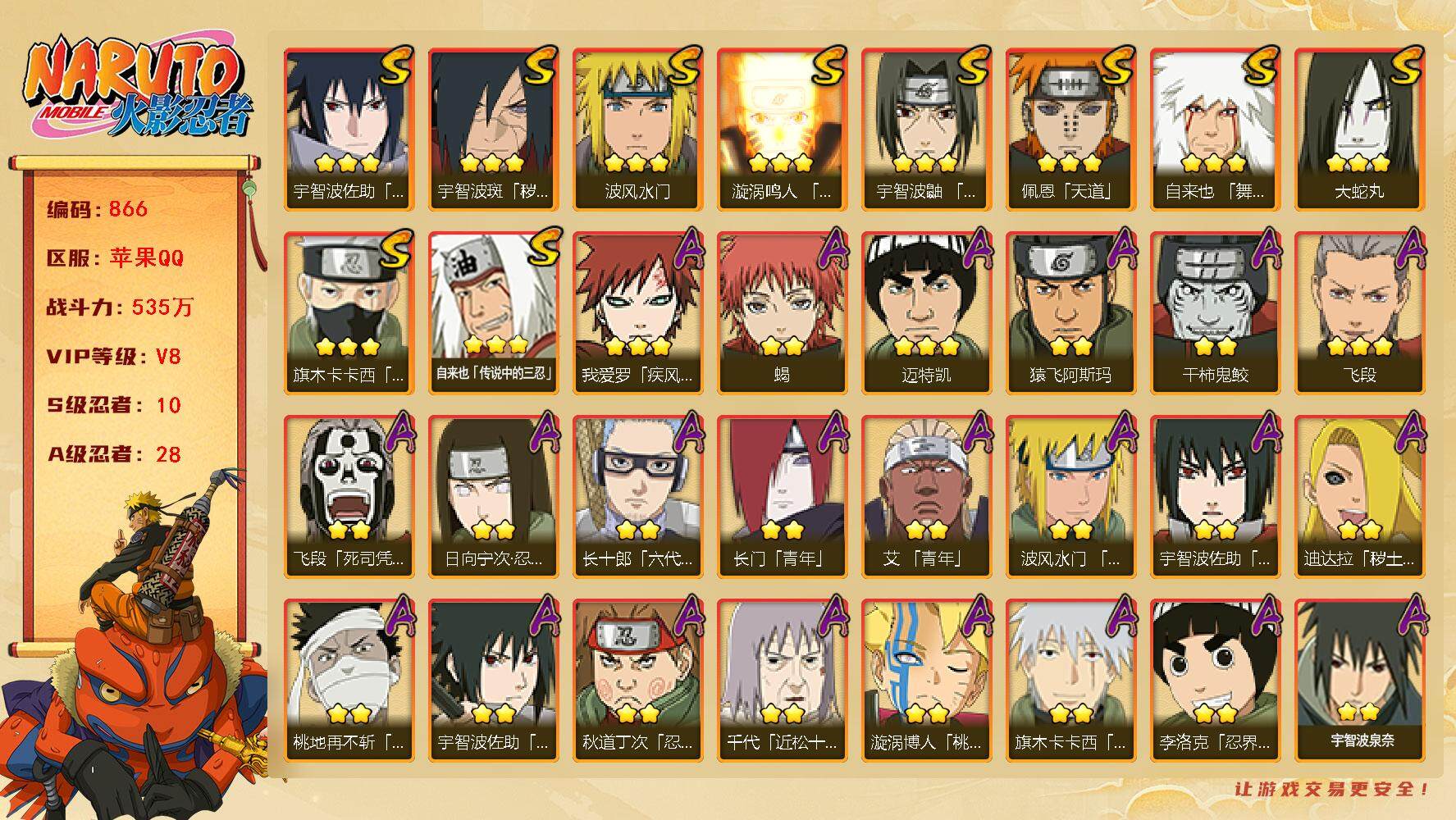Select 自来也「传说中的三忍」 card

pyautogui.click(x=493, y=313)
